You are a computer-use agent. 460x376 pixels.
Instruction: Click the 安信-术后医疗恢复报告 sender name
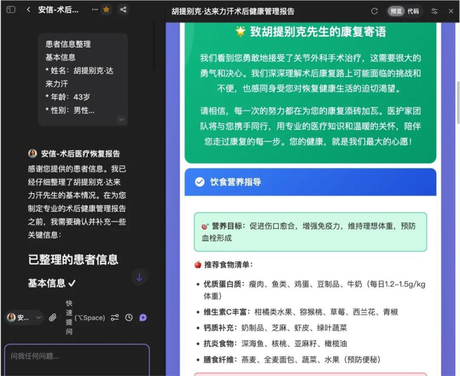click(x=80, y=154)
